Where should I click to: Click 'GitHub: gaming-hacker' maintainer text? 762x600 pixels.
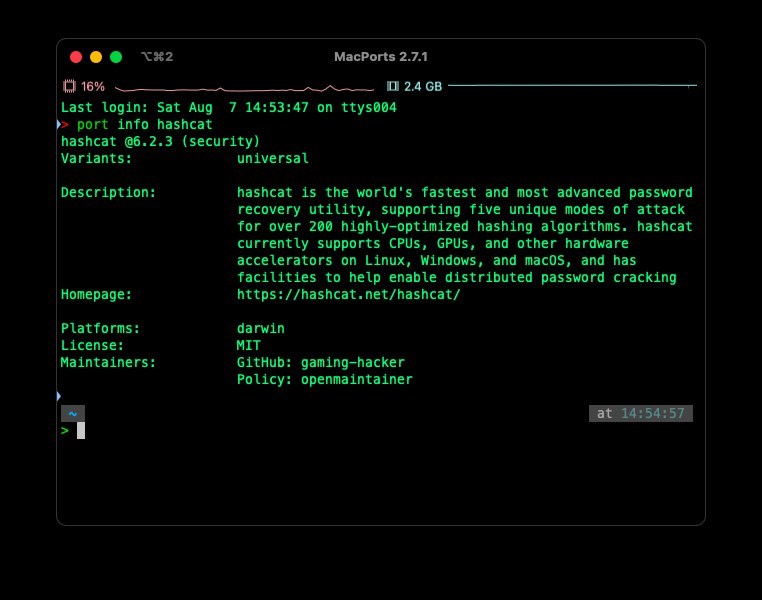[320, 363]
